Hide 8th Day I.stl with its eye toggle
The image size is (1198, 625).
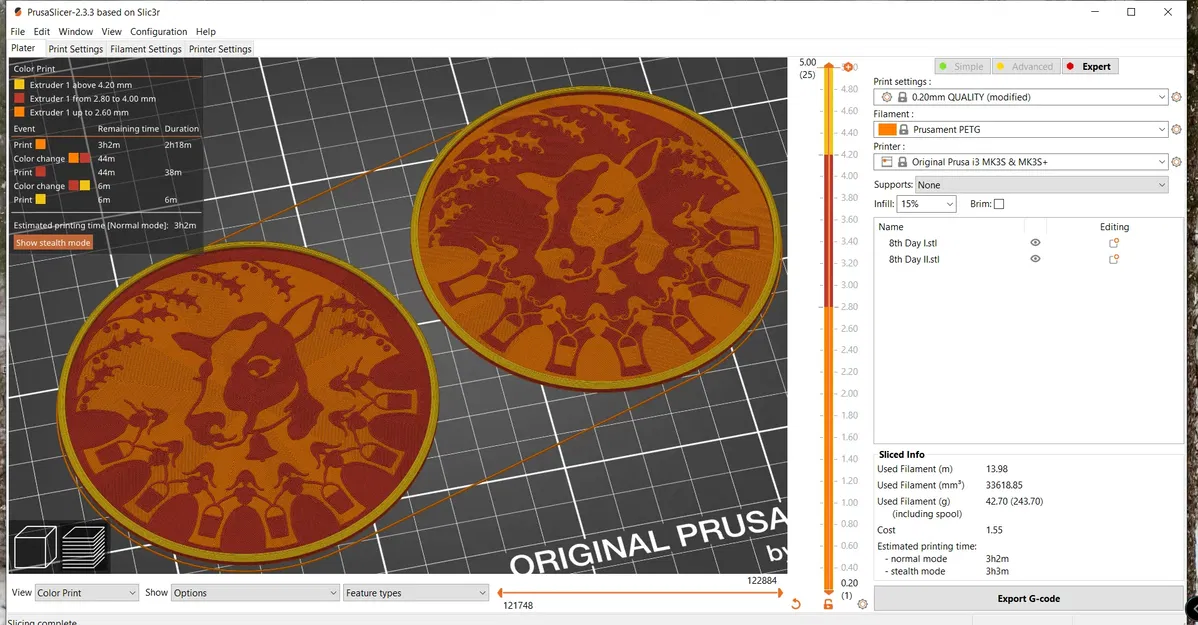[1035, 242]
